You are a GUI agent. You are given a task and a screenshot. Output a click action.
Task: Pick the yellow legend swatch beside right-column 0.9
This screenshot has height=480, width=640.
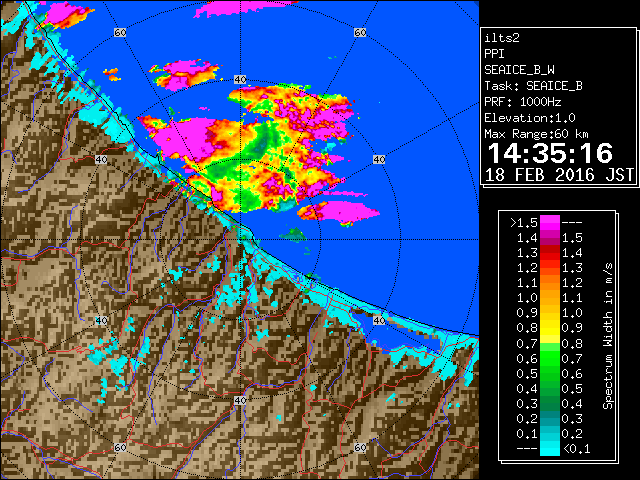[x=550, y=328]
